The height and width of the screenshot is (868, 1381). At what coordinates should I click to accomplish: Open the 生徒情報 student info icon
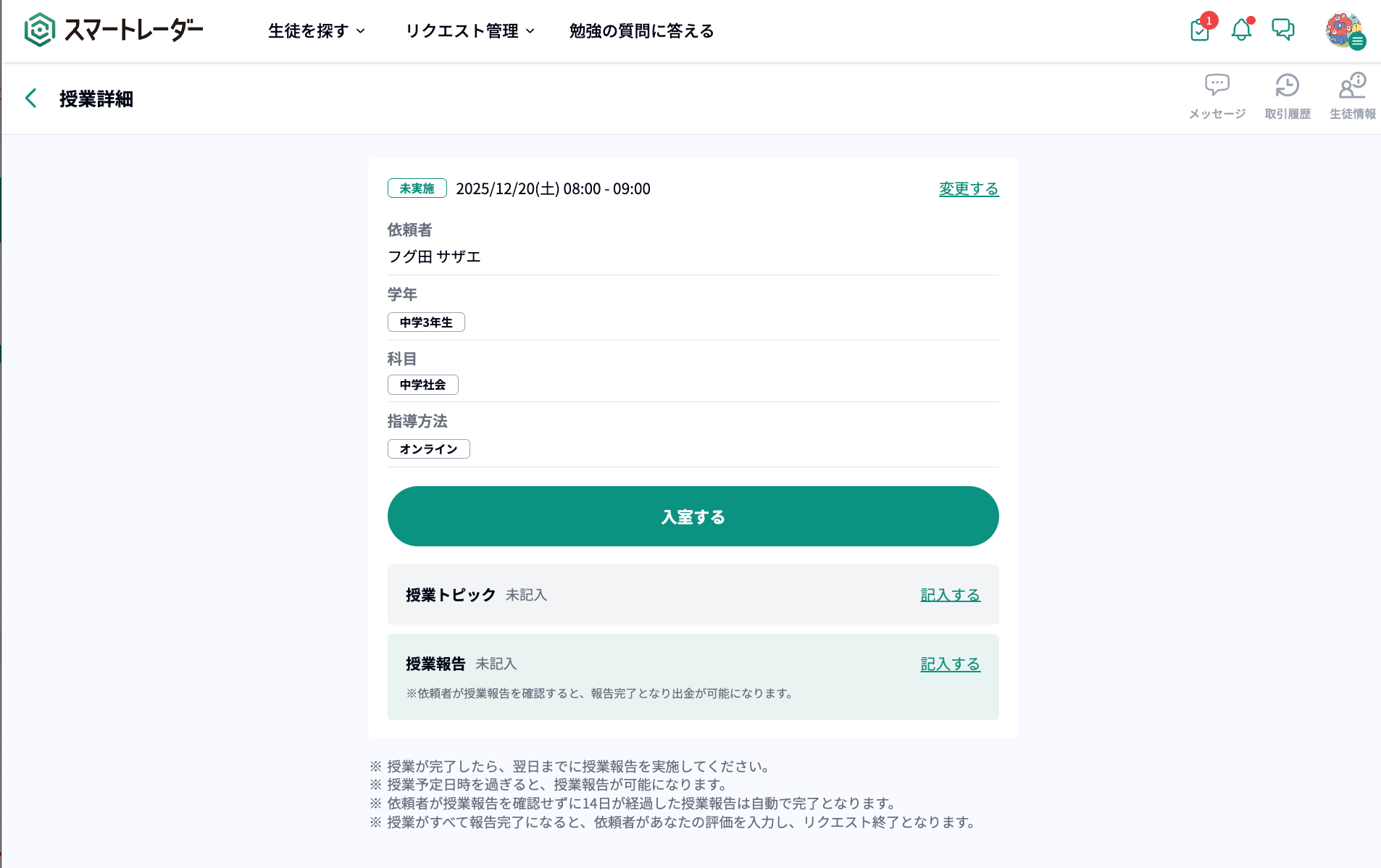tap(1352, 95)
